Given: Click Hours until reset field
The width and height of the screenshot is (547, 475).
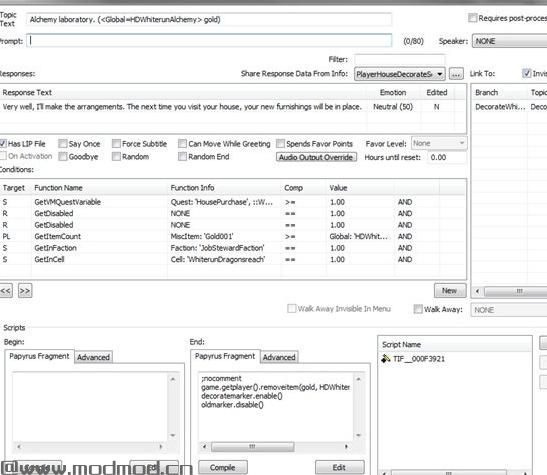Looking at the screenshot, I should pos(447,157).
